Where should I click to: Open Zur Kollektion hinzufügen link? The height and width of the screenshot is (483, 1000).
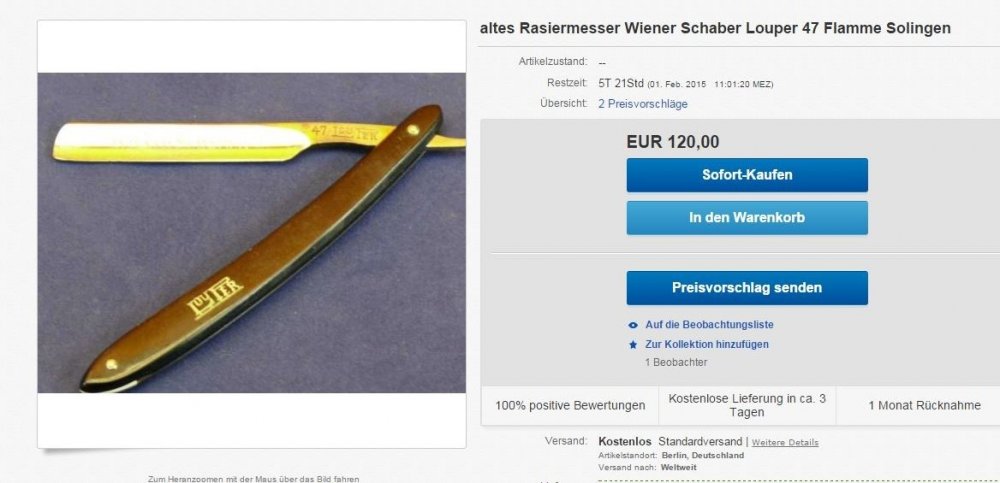707,345
